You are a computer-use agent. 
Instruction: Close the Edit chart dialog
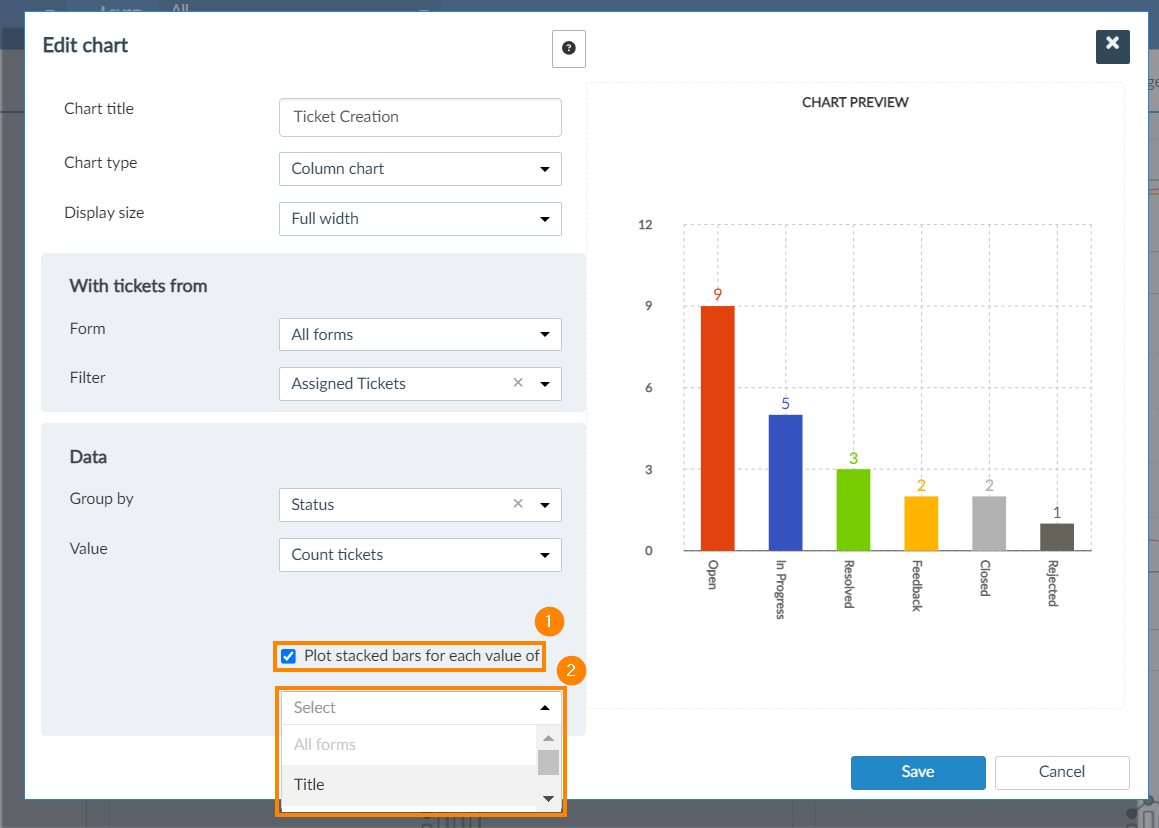[1112, 46]
